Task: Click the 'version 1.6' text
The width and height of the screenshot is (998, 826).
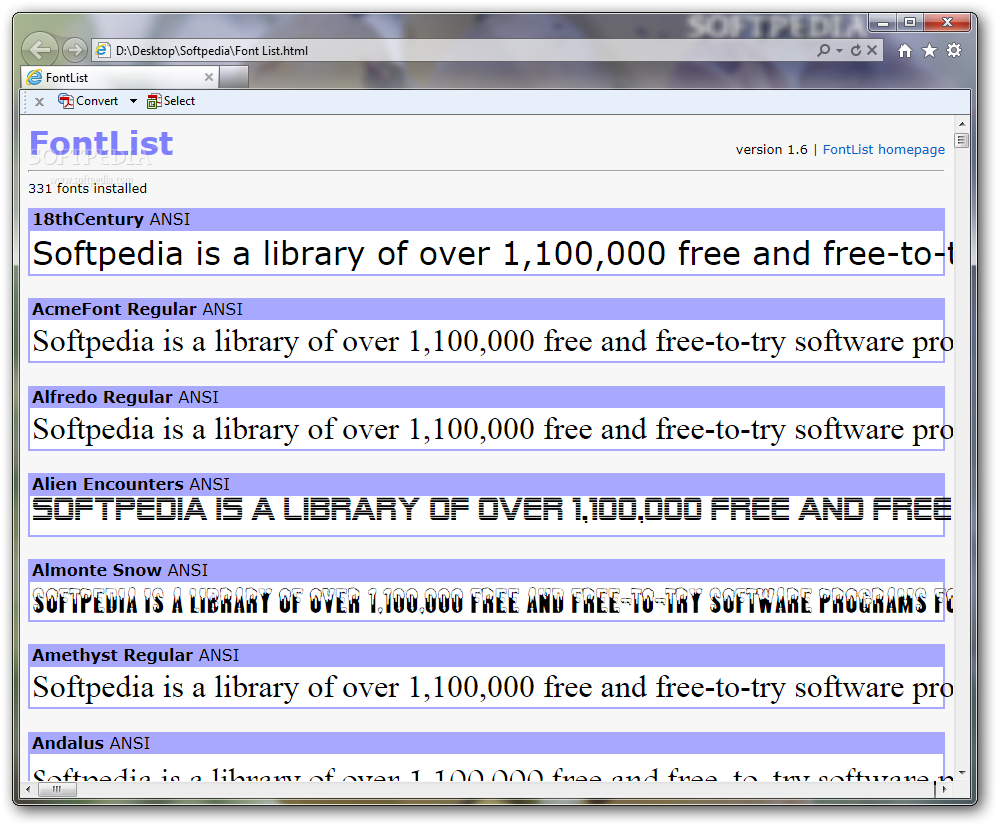Action: click(771, 150)
